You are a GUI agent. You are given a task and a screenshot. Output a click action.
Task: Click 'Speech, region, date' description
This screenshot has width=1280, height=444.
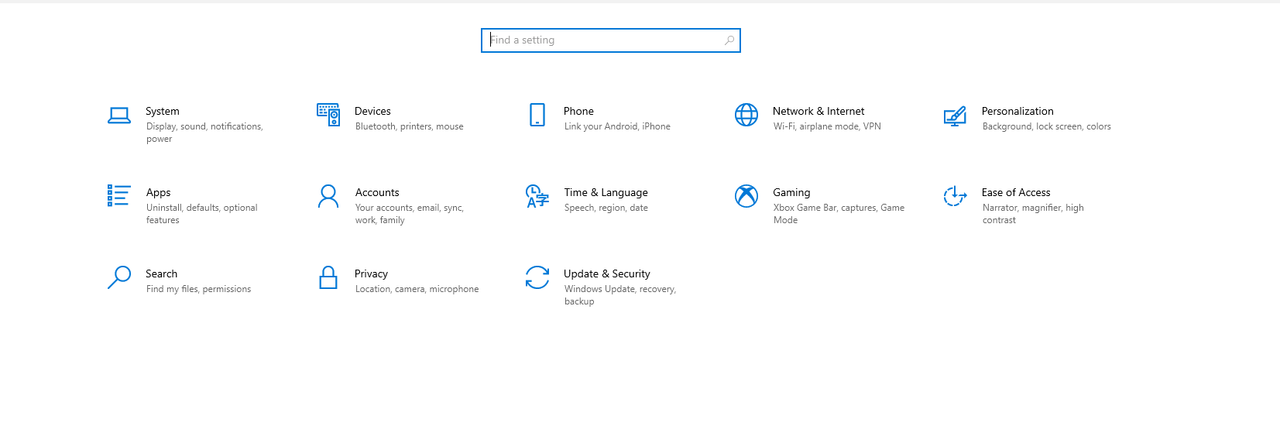point(606,208)
